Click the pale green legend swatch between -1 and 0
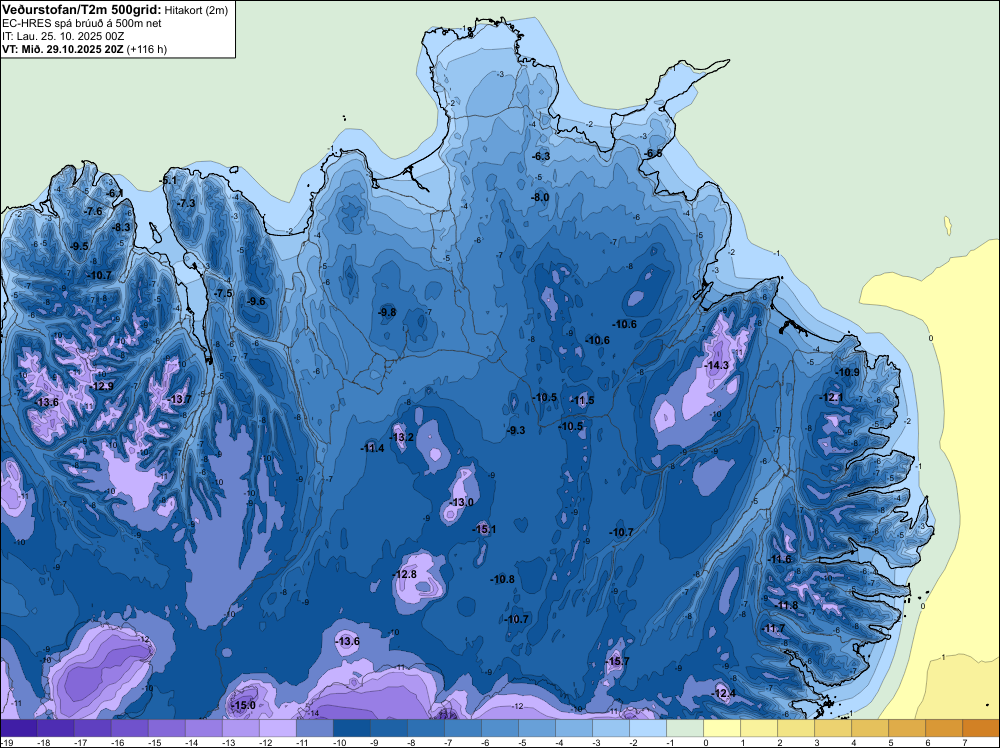The image size is (1000, 748). click(x=684, y=728)
